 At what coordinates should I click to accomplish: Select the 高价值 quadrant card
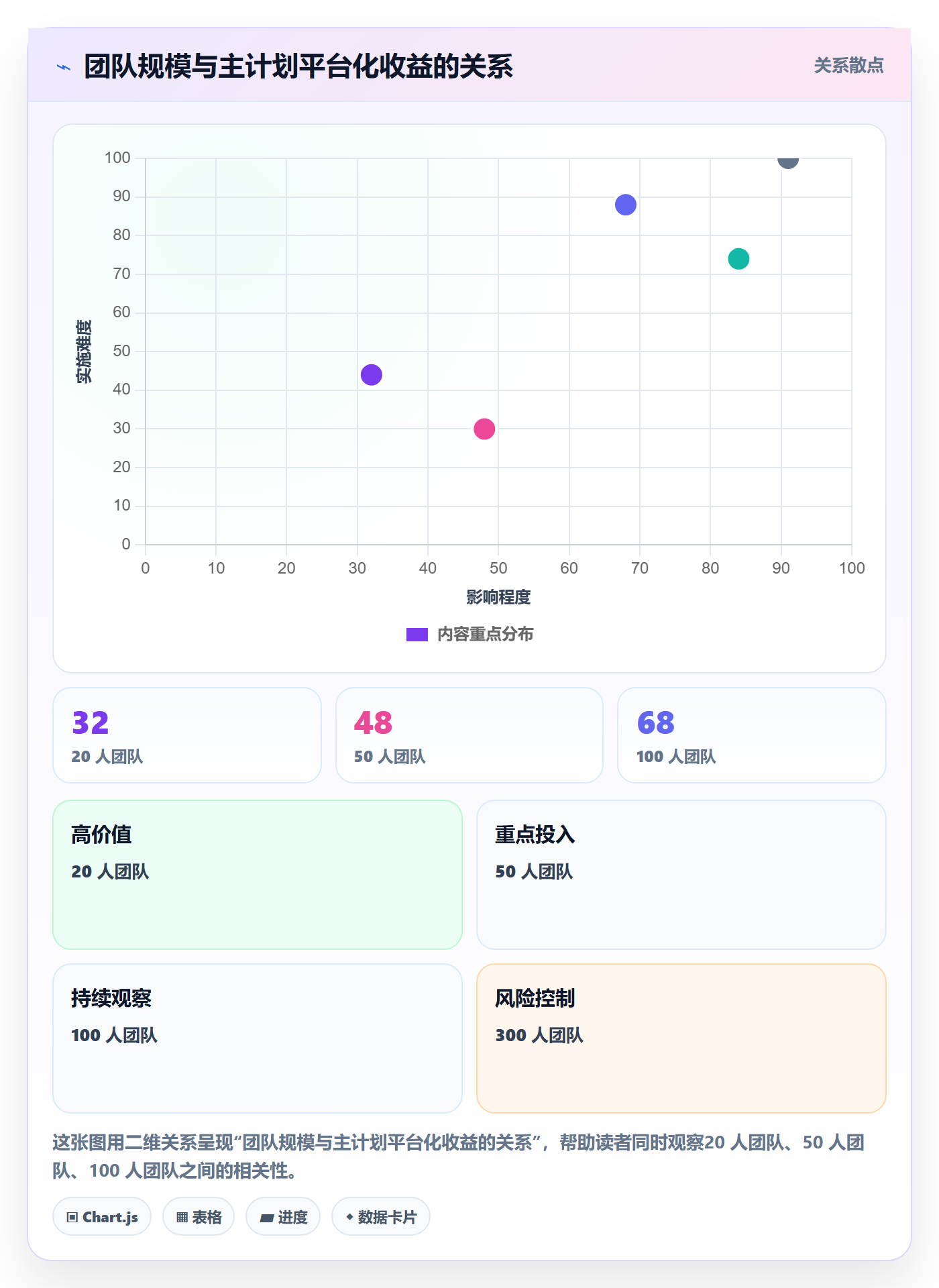coord(258,875)
